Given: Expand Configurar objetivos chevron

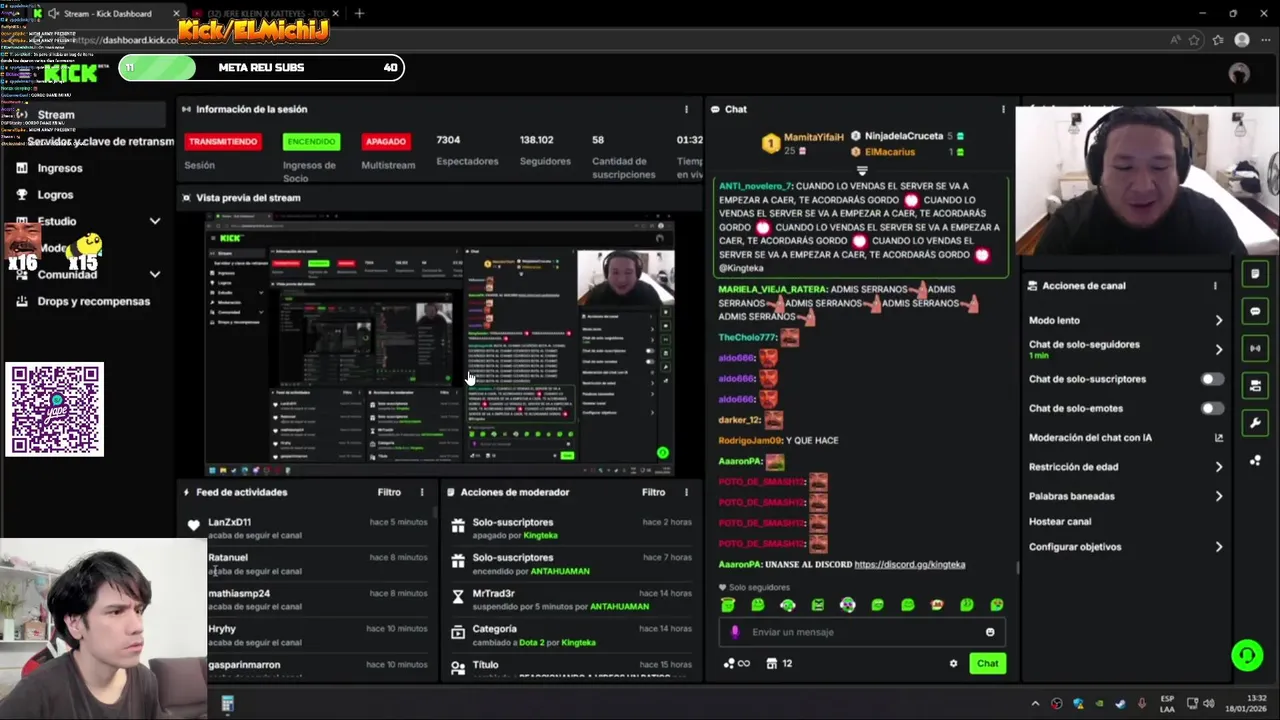Looking at the screenshot, I should coord(1218,547).
